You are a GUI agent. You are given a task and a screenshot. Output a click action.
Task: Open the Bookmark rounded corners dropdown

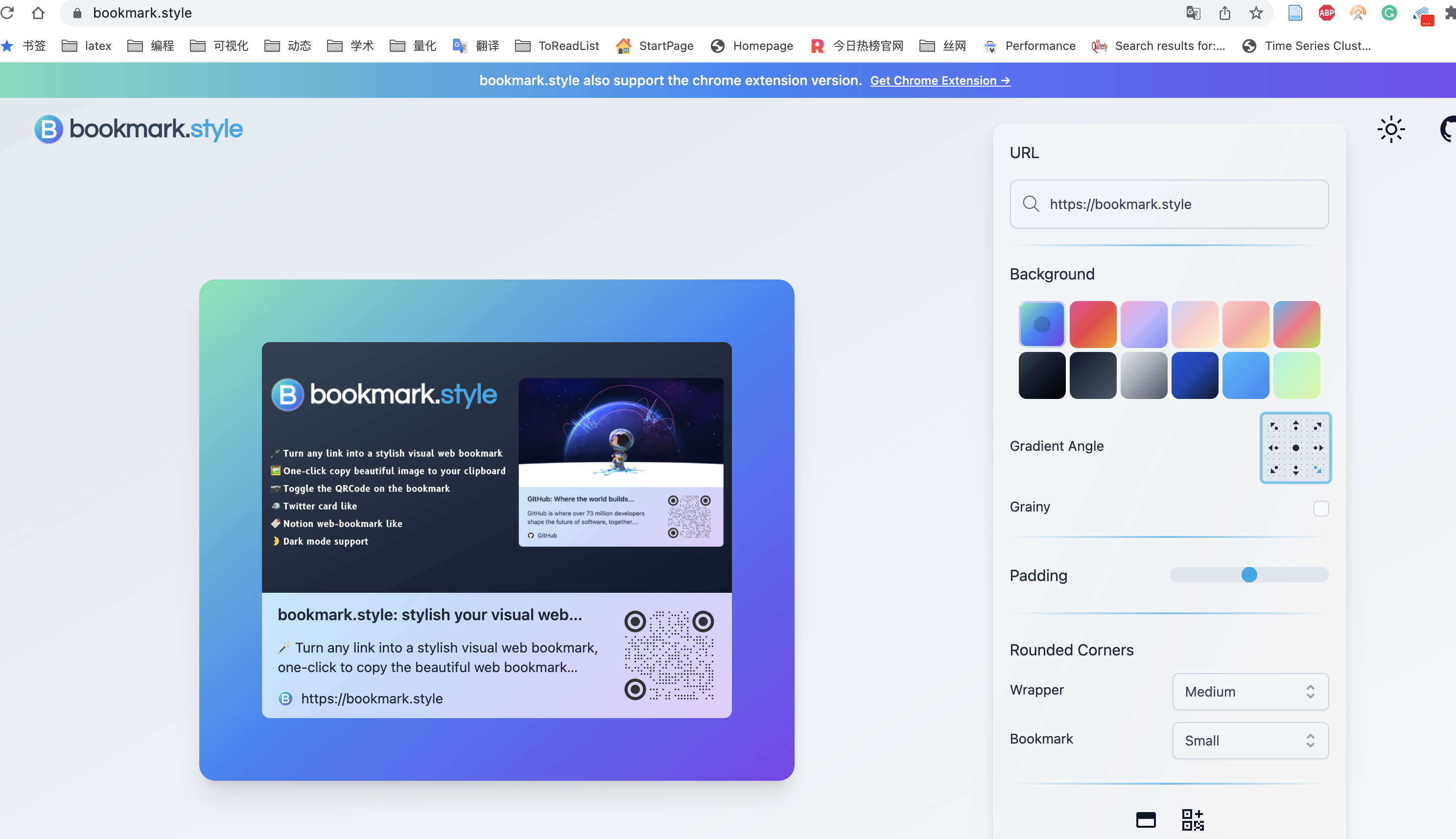tap(1250, 741)
